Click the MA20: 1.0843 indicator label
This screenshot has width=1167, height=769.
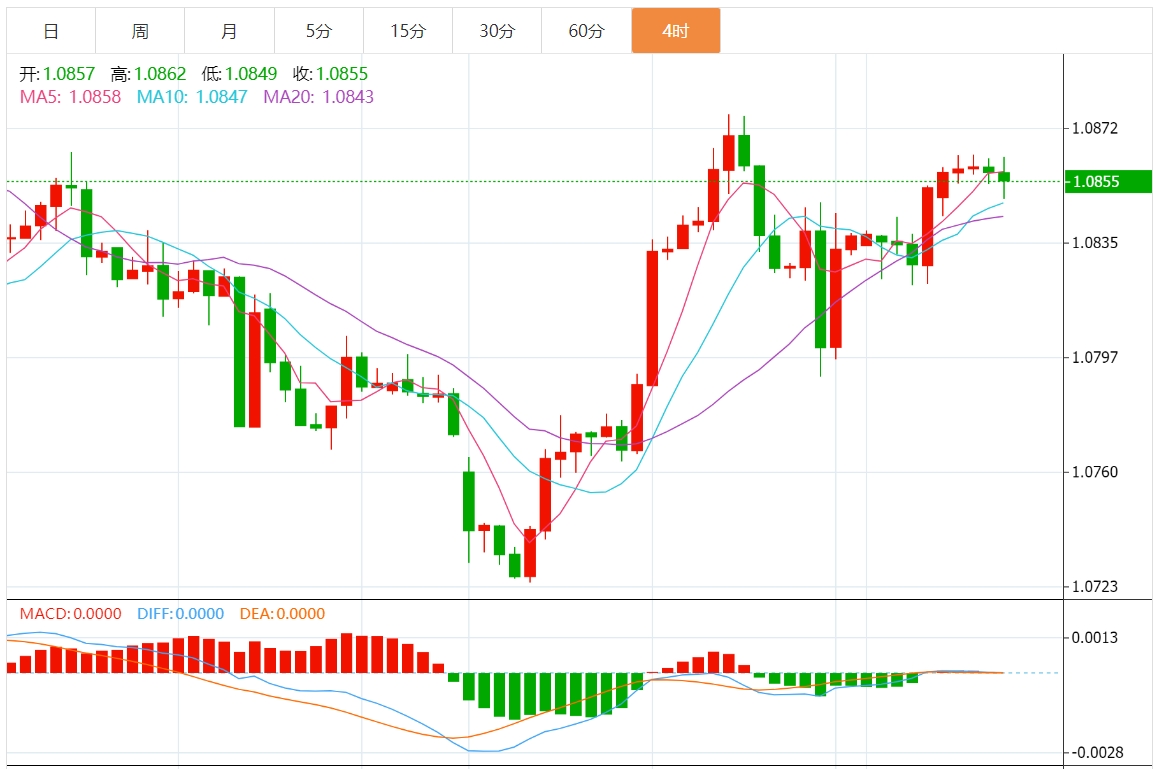tap(318, 97)
